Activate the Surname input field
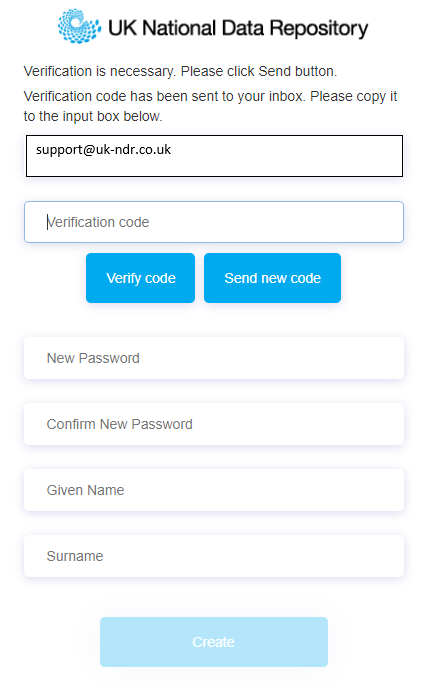Image resolution: width=427 pixels, height=687 pixels. click(x=214, y=556)
